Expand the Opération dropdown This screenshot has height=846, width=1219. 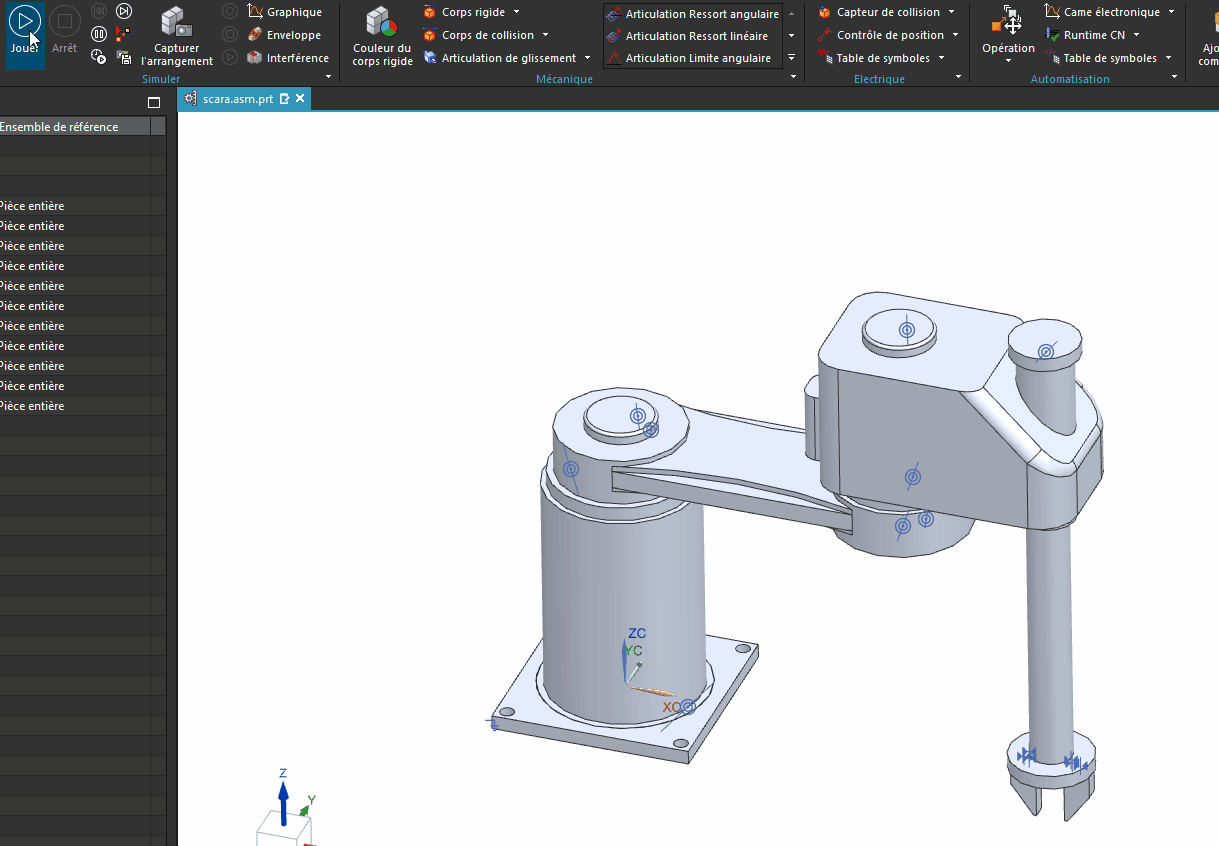(1008, 61)
